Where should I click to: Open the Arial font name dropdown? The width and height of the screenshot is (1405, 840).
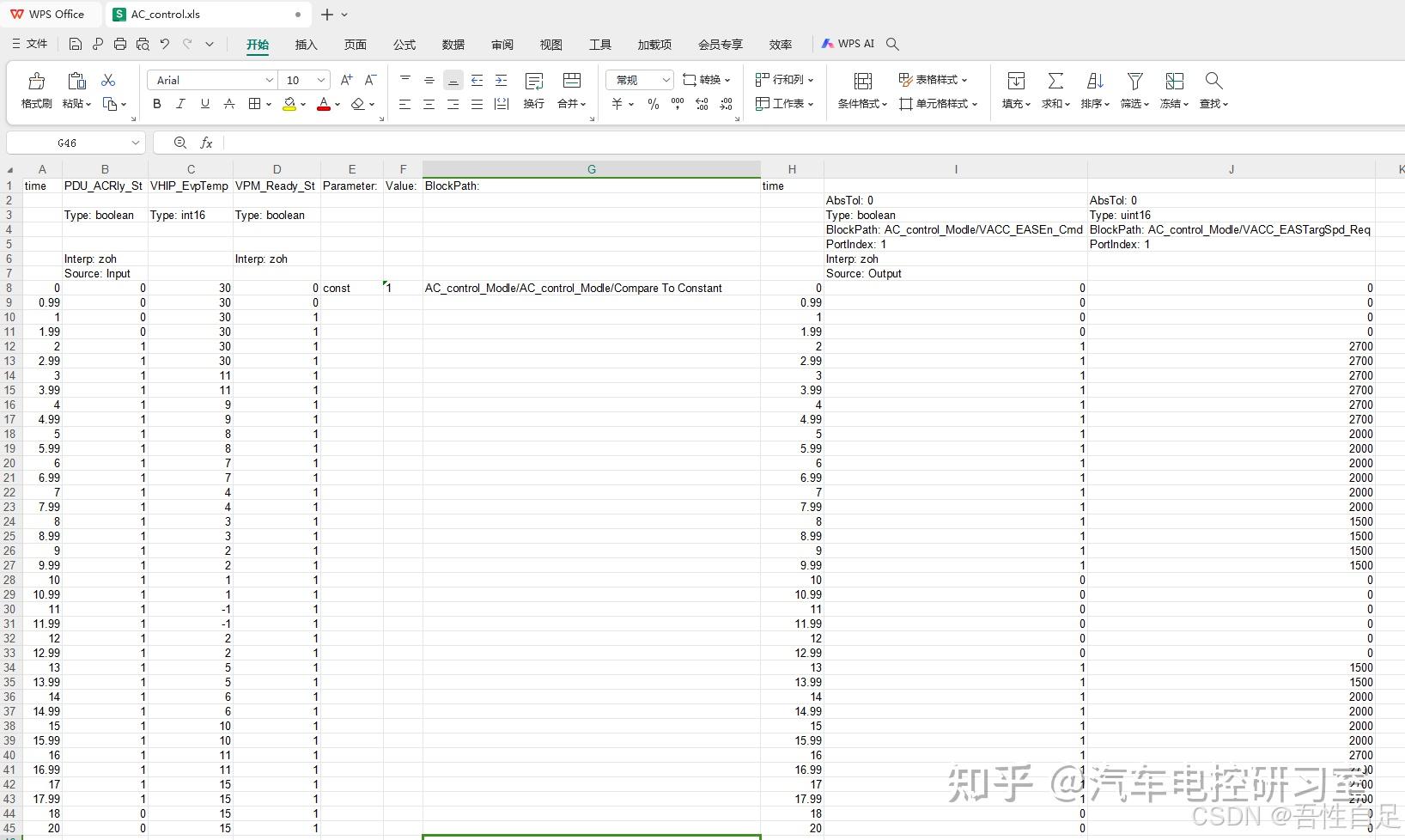[x=269, y=79]
